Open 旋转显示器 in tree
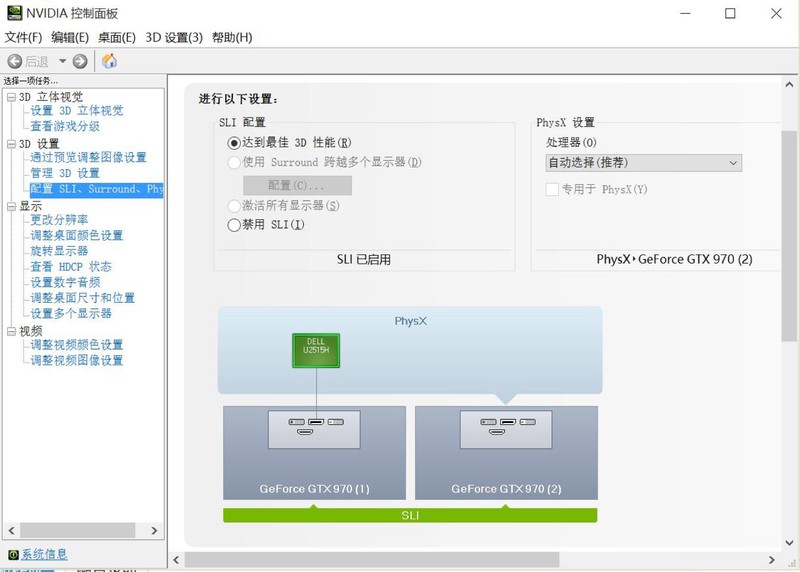800x572 pixels. (x=59, y=251)
